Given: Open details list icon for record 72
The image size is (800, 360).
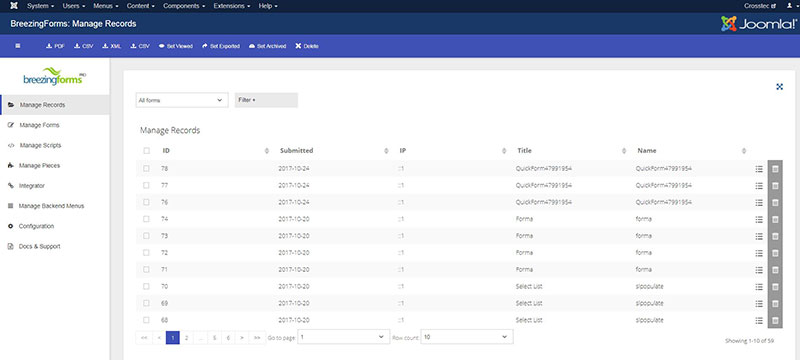Looking at the screenshot, I should [759, 253].
